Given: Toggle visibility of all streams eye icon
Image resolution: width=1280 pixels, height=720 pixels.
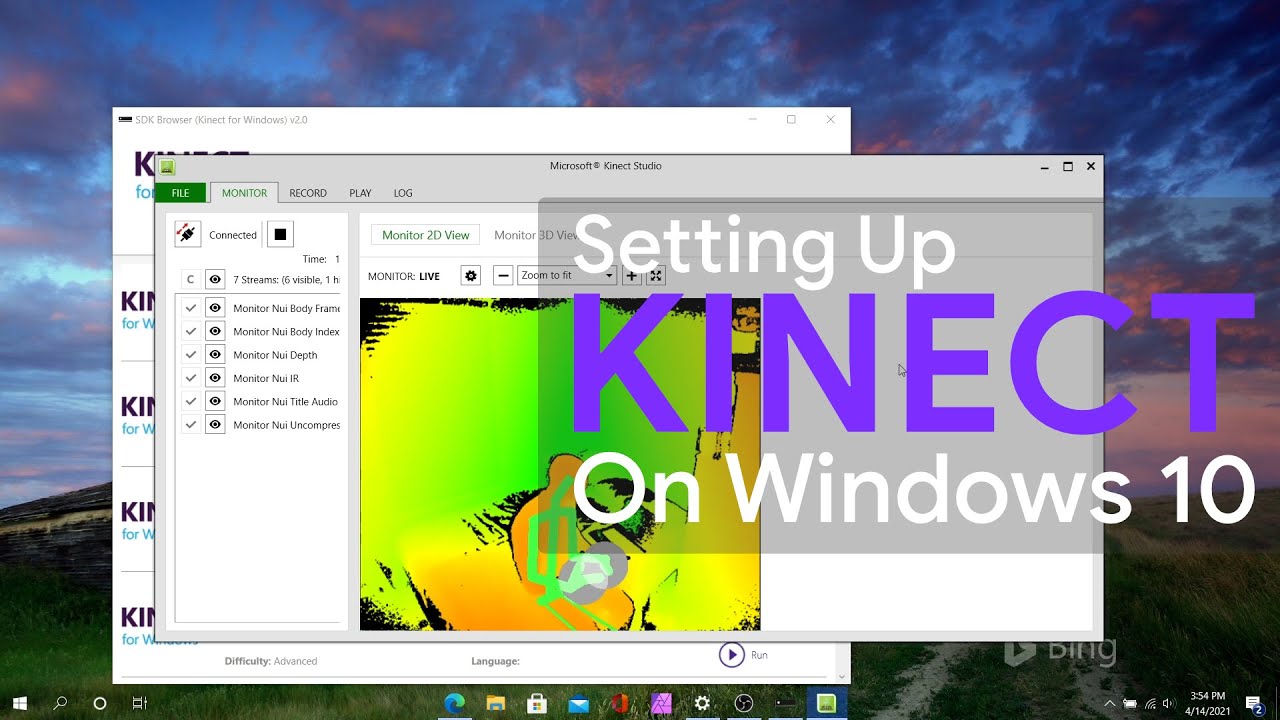Looking at the screenshot, I should click(x=214, y=279).
